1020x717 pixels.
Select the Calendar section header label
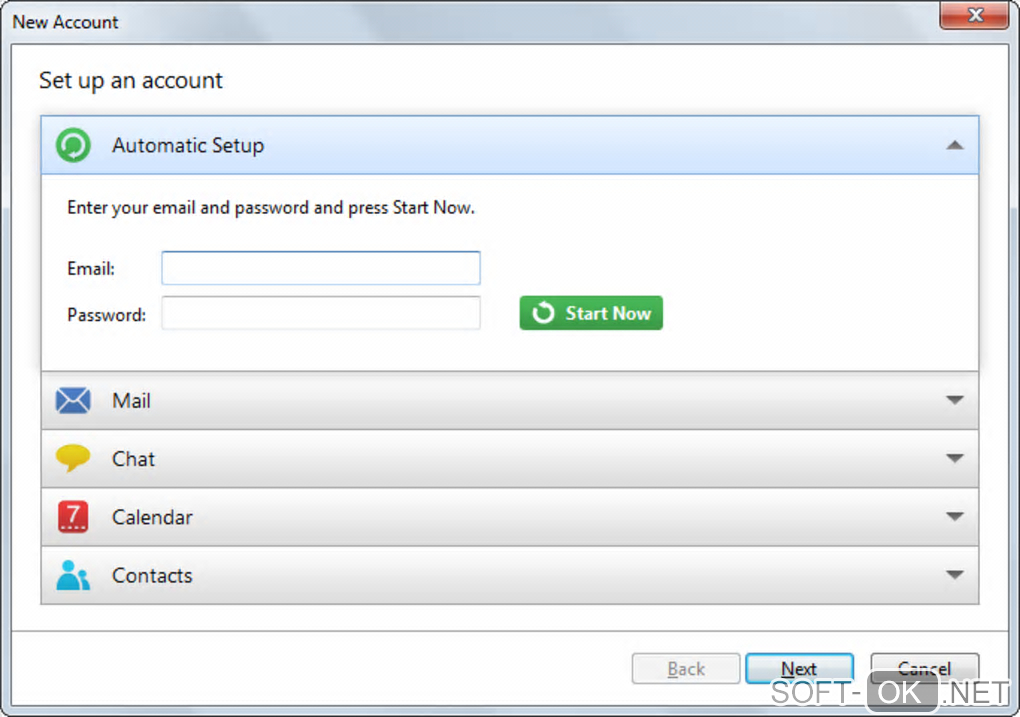click(152, 517)
